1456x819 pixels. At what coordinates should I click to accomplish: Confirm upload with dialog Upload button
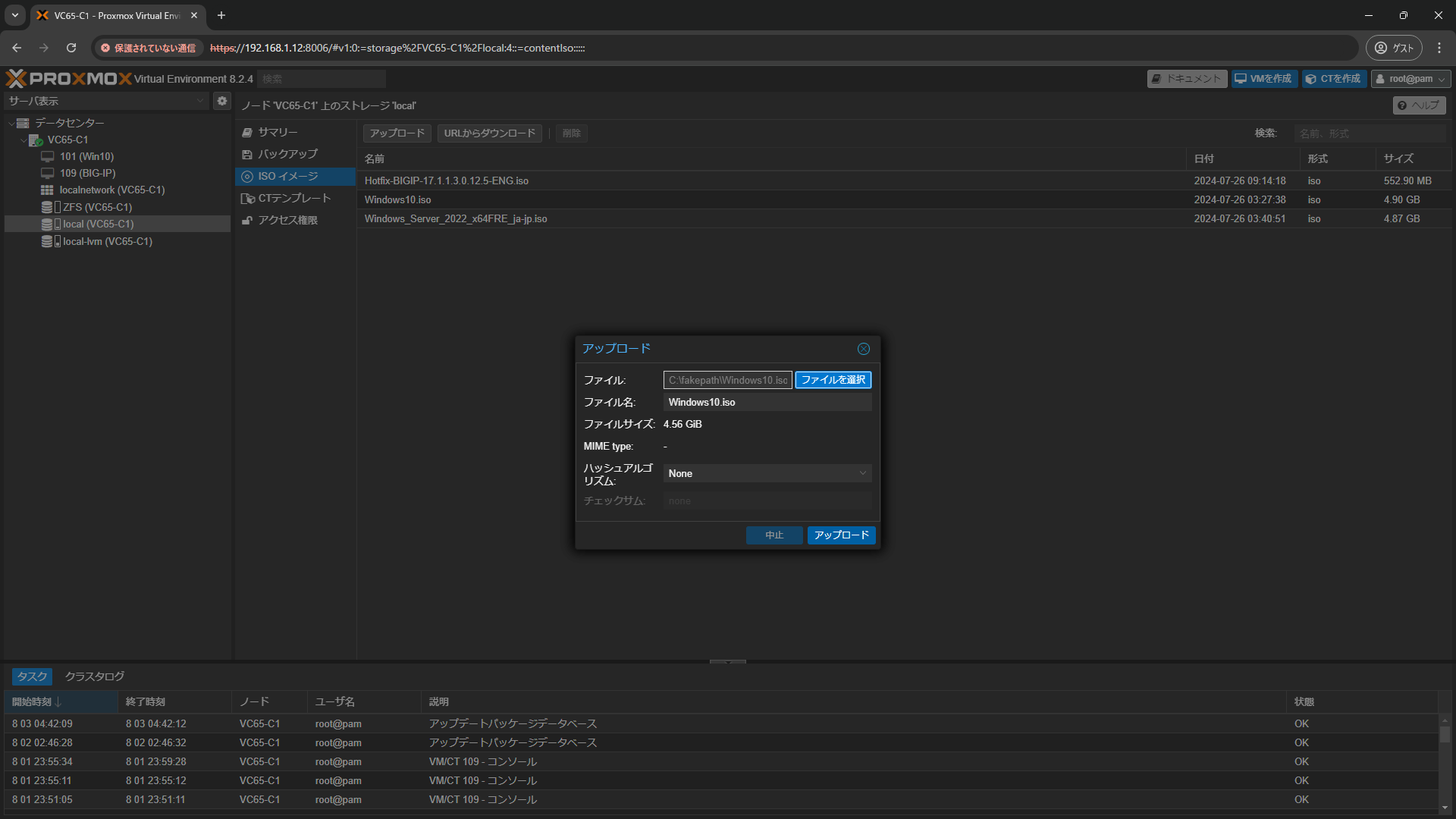click(x=842, y=535)
